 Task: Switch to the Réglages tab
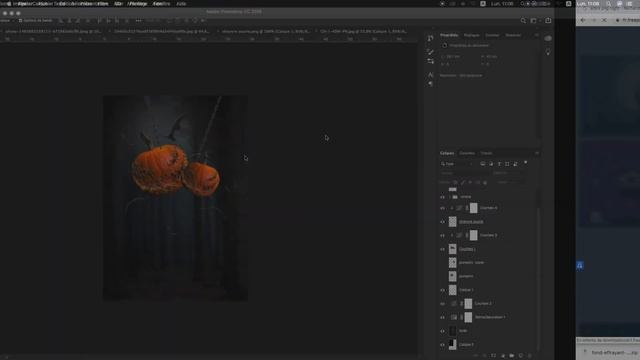pyautogui.click(x=471, y=35)
